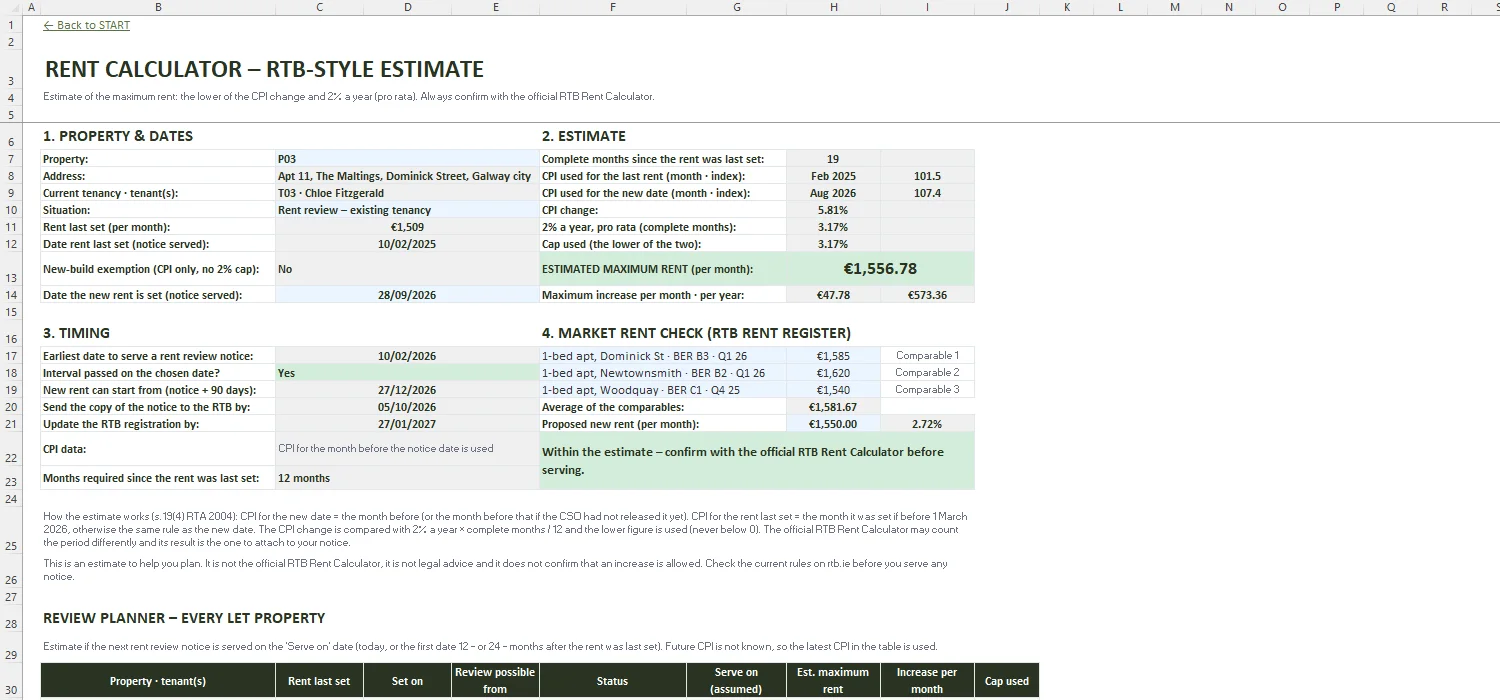This screenshot has height=700, width=1500.
Task: Select the '1-bed apt, Dominick St' description cell
Action: click(x=663, y=356)
